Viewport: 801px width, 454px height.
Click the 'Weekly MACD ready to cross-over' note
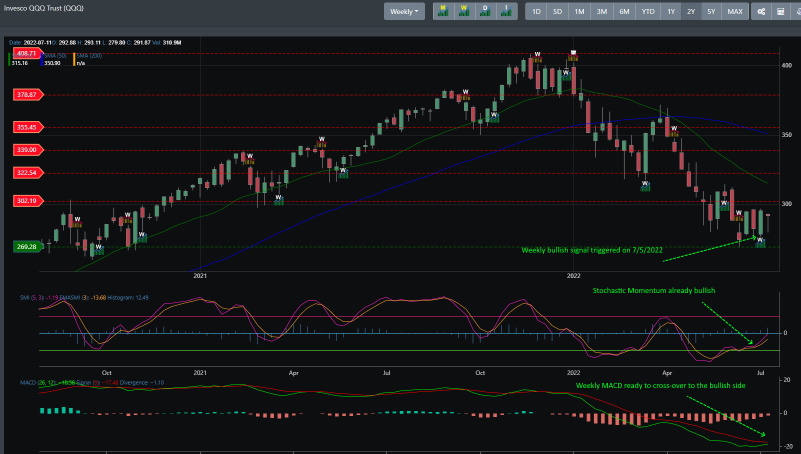(660, 386)
